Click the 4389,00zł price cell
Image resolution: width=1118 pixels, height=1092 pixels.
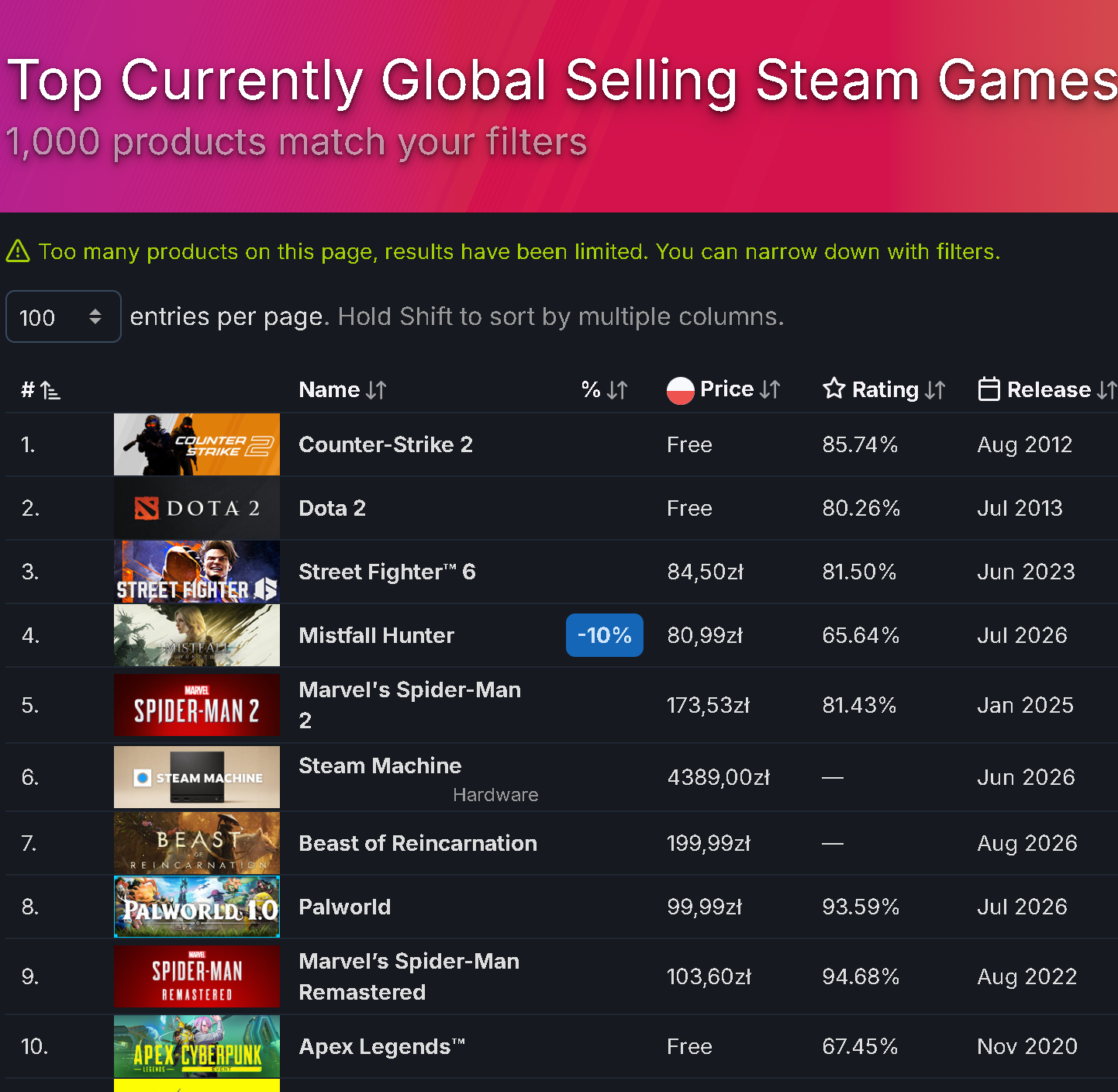[719, 777]
